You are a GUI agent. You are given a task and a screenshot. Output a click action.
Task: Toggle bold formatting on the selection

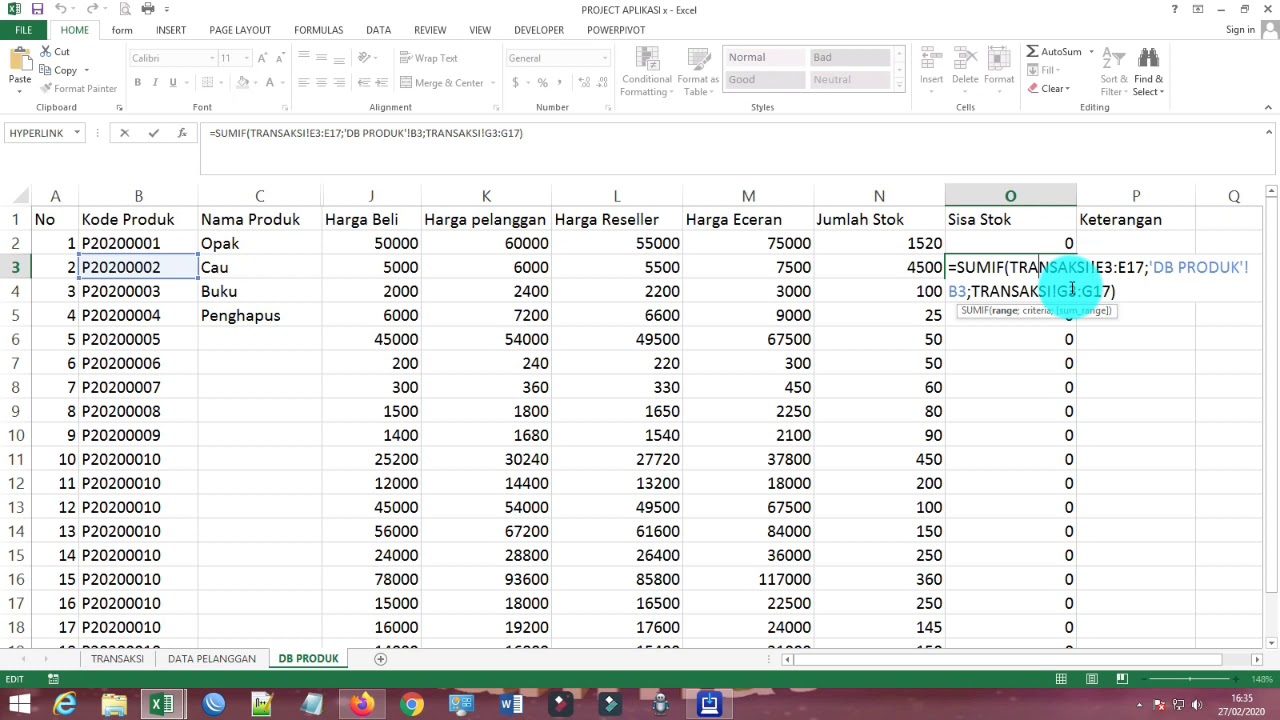pyautogui.click(x=137, y=82)
